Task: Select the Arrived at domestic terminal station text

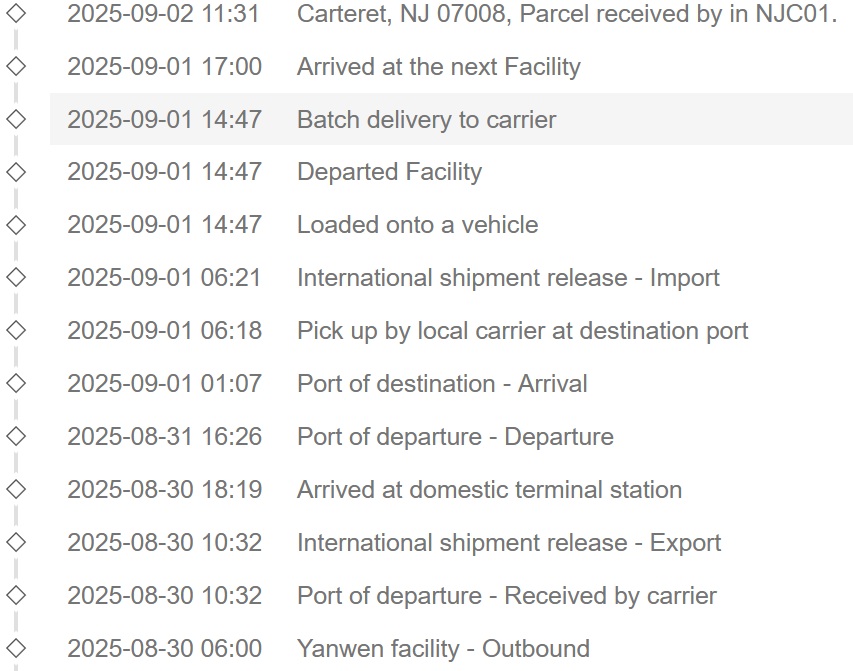Action: click(489, 490)
